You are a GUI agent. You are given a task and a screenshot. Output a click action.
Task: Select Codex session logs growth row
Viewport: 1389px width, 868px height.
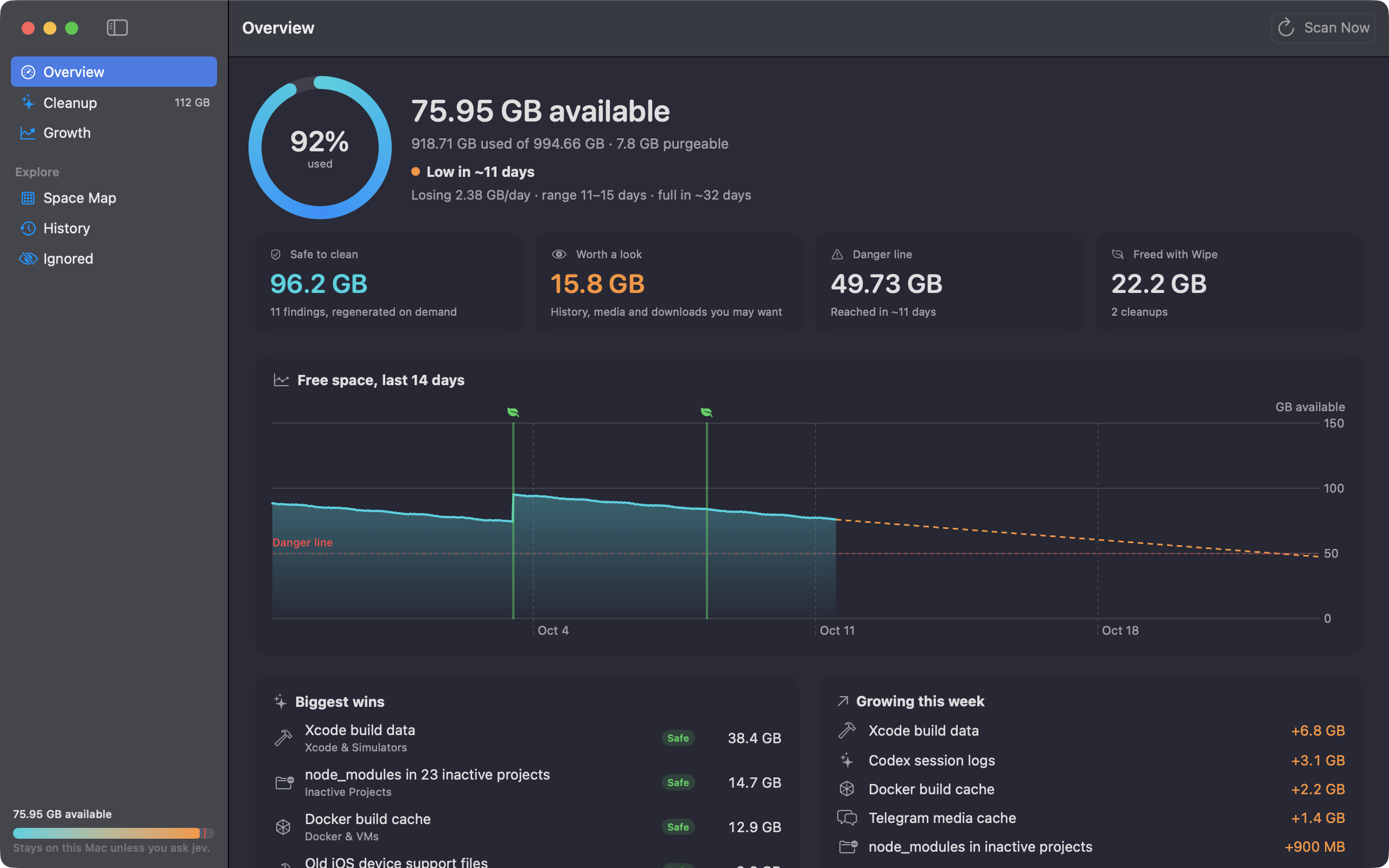pyautogui.click(x=1091, y=760)
